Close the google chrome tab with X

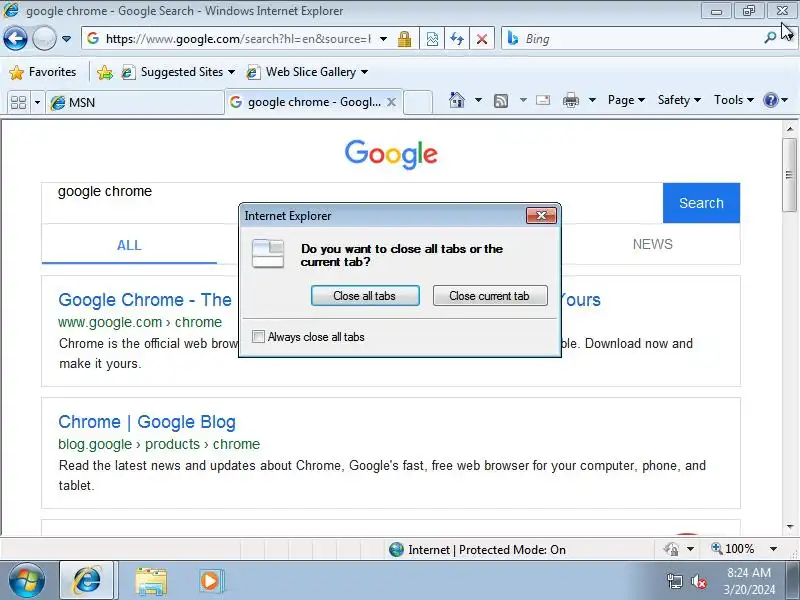coord(391,102)
